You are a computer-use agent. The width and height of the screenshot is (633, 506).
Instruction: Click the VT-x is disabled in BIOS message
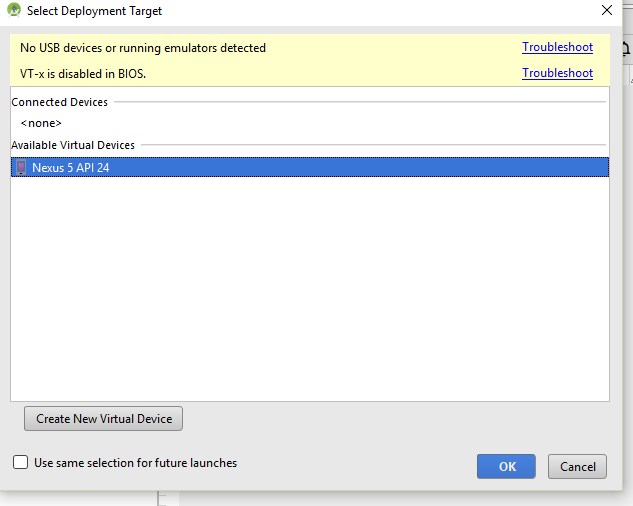pyautogui.click(x=83, y=74)
